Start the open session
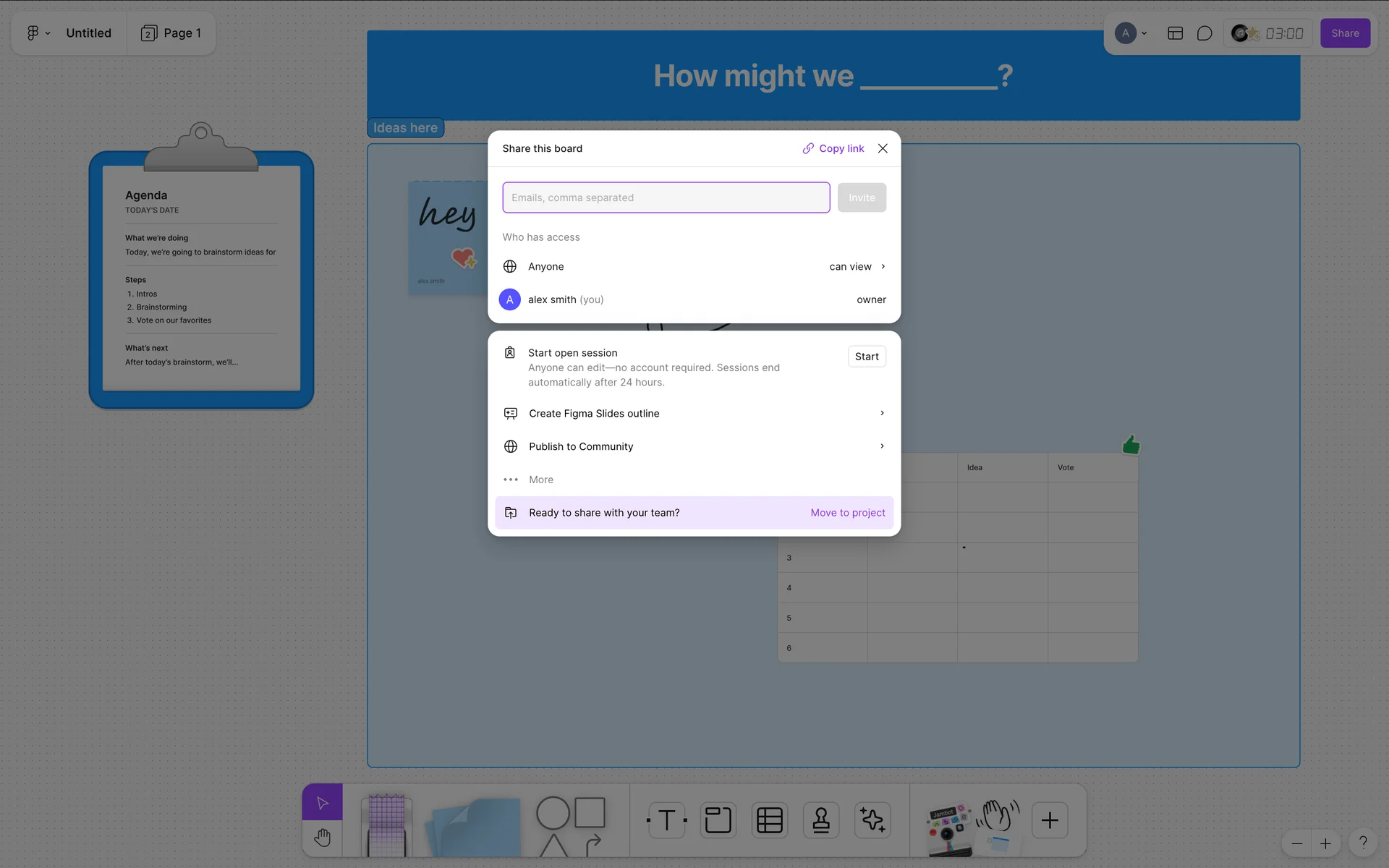 [x=866, y=357]
